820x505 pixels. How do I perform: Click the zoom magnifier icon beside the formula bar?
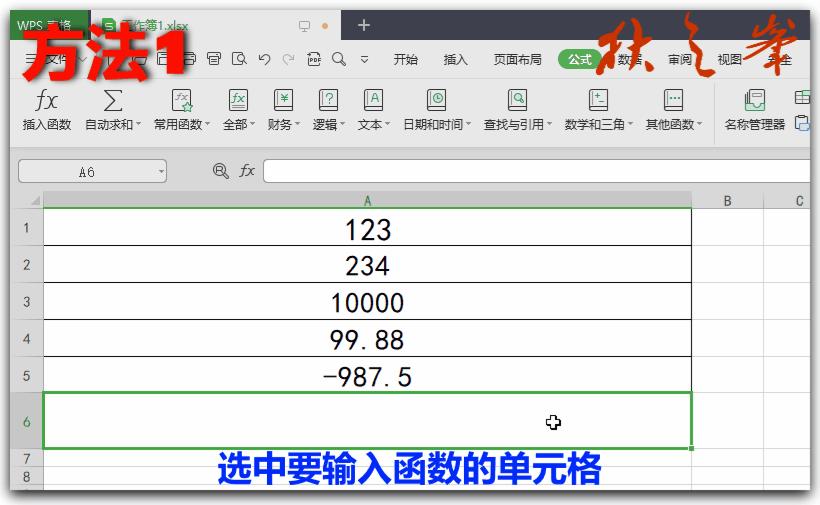221,171
